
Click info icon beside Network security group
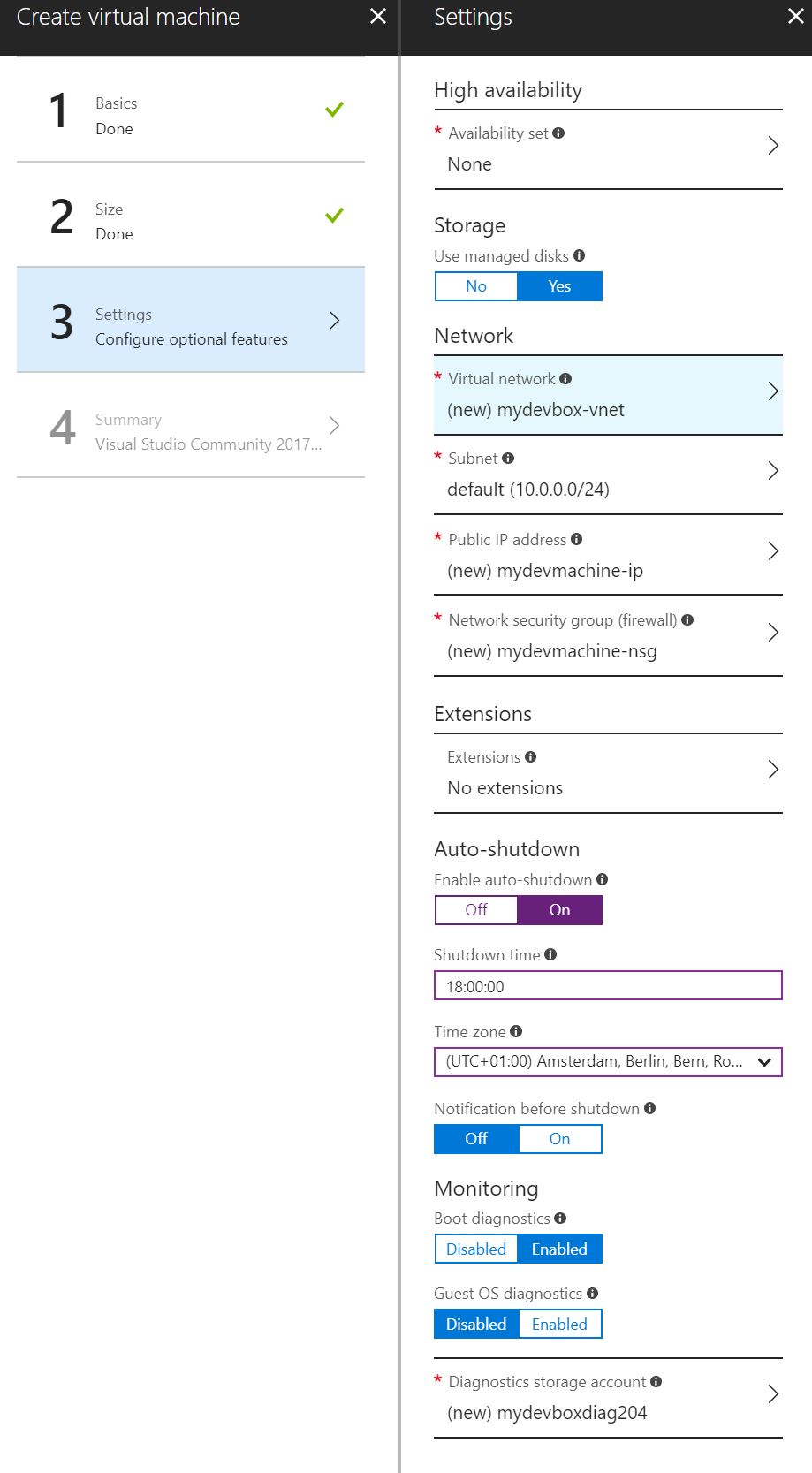[x=687, y=620]
